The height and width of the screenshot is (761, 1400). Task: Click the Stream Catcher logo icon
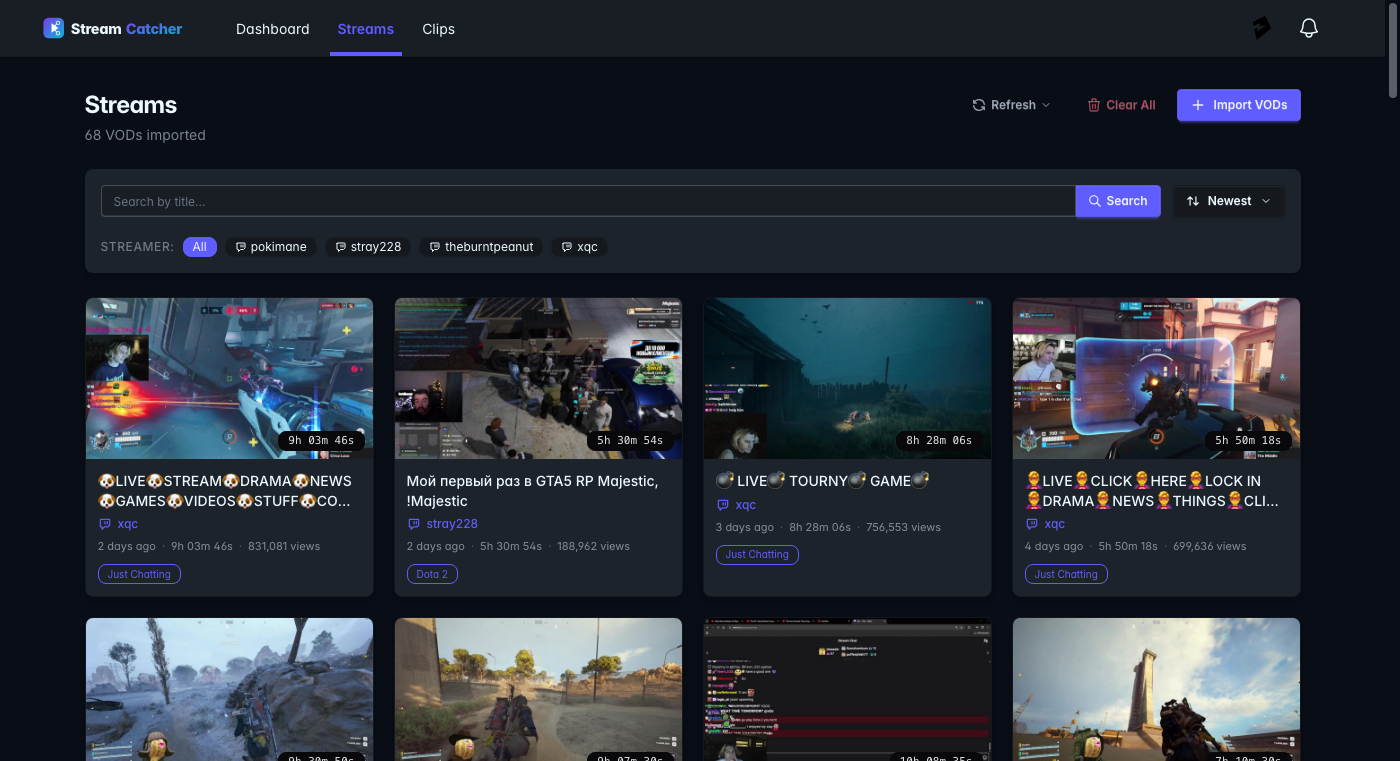click(x=53, y=28)
